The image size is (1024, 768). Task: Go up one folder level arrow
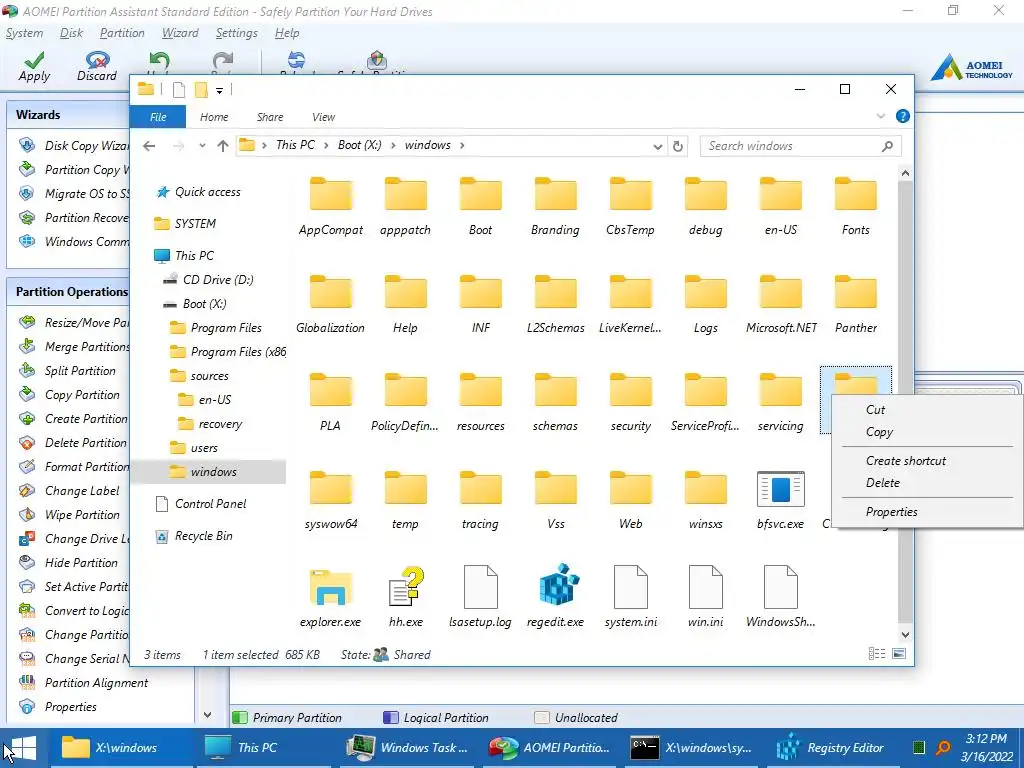223,146
